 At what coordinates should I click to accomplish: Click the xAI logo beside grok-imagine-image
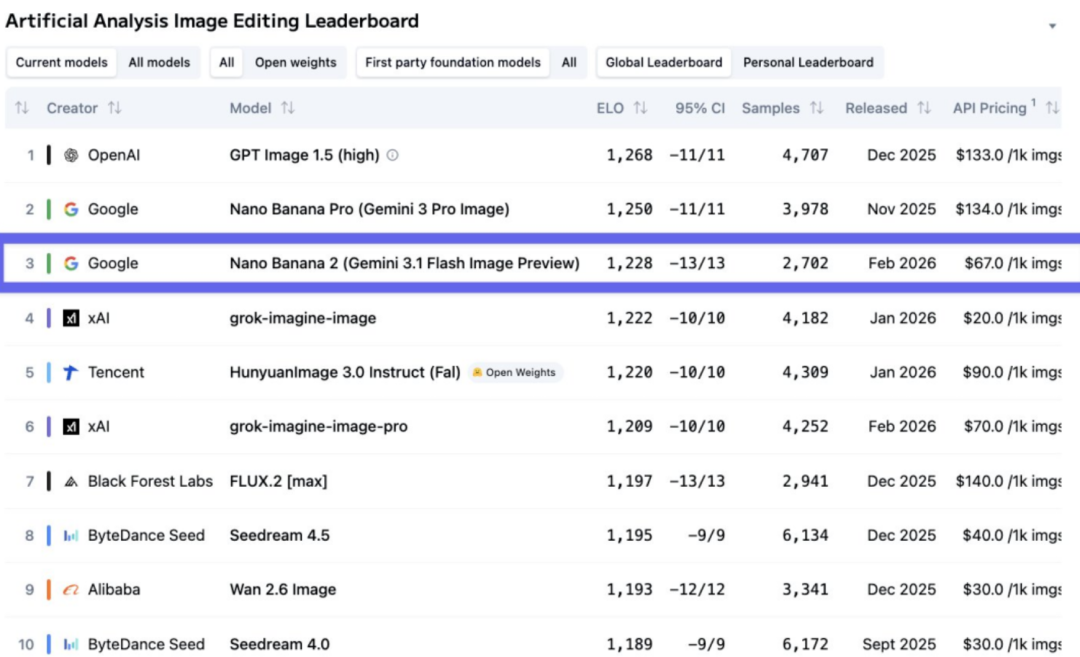point(71,318)
